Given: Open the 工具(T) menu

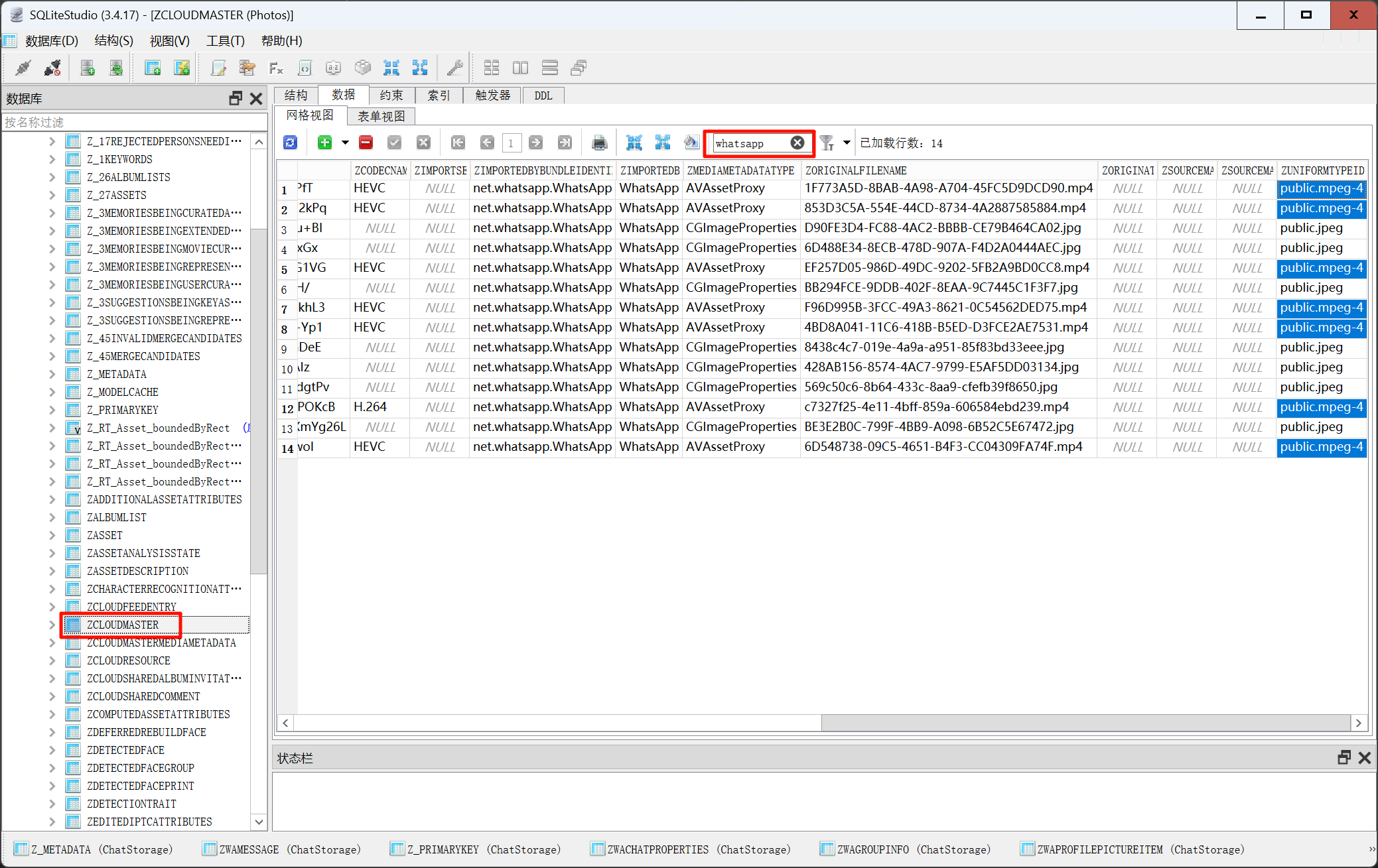Looking at the screenshot, I should pyautogui.click(x=225, y=41).
